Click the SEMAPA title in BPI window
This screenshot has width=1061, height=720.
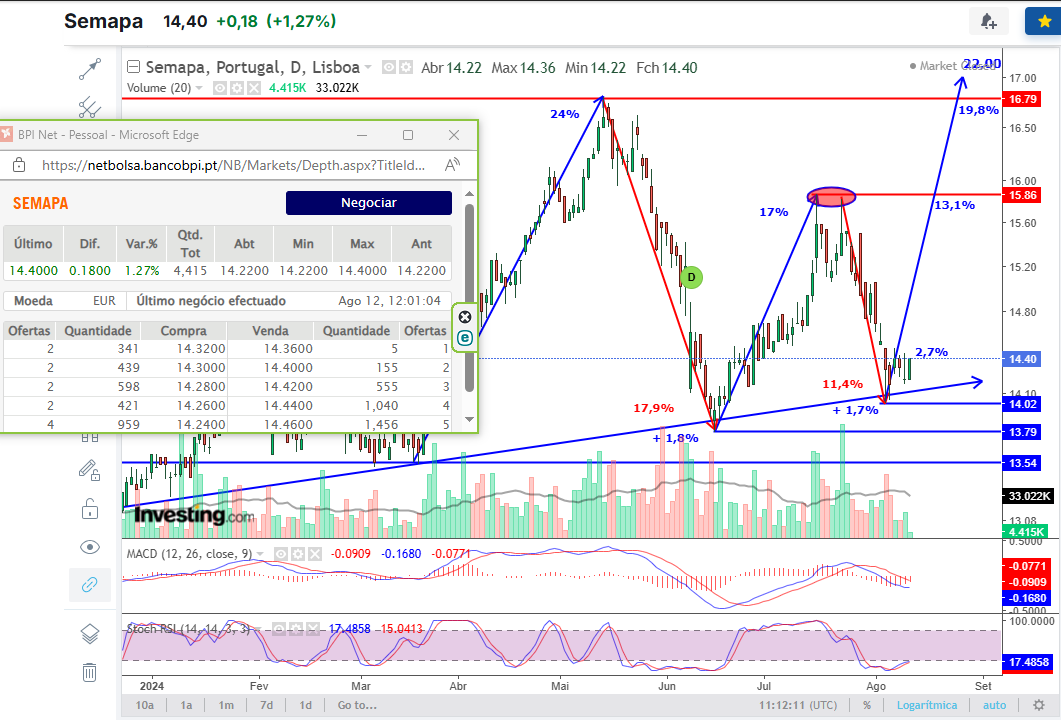click(41, 203)
